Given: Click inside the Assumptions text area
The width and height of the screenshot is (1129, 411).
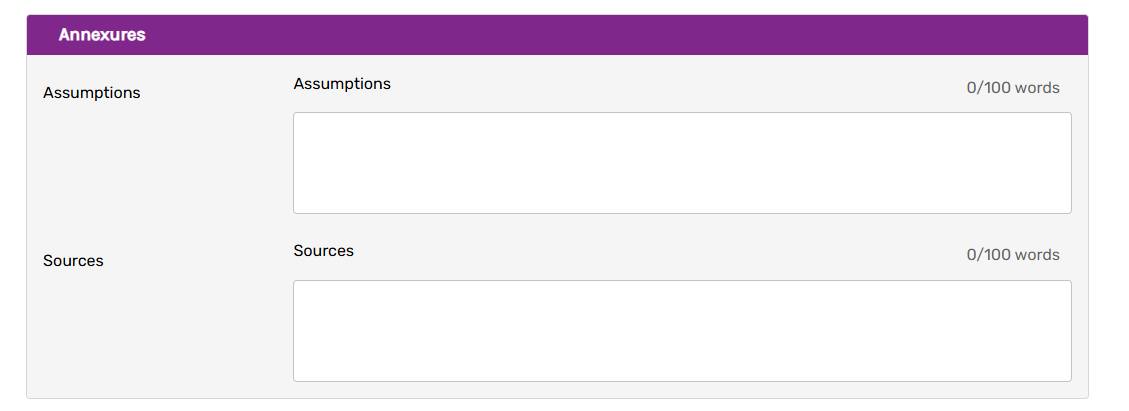Looking at the screenshot, I should point(682,163).
